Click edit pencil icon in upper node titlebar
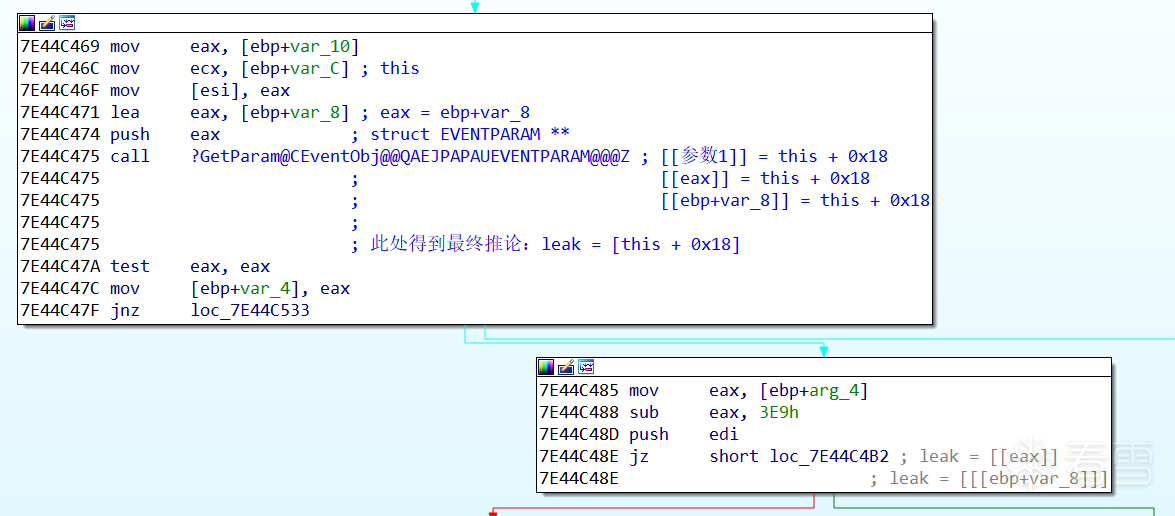This screenshot has width=1175, height=516. (46, 23)
